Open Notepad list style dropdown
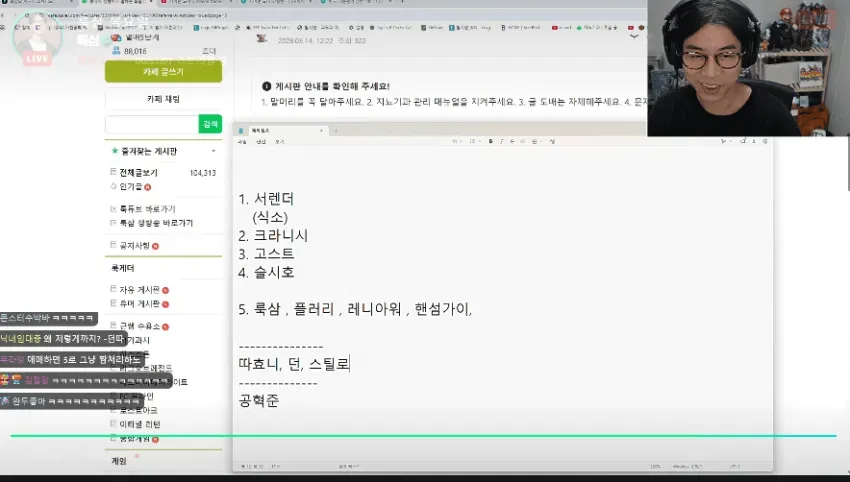The width and height of the screenshot is (850, 482). click(x=474, y=142)
